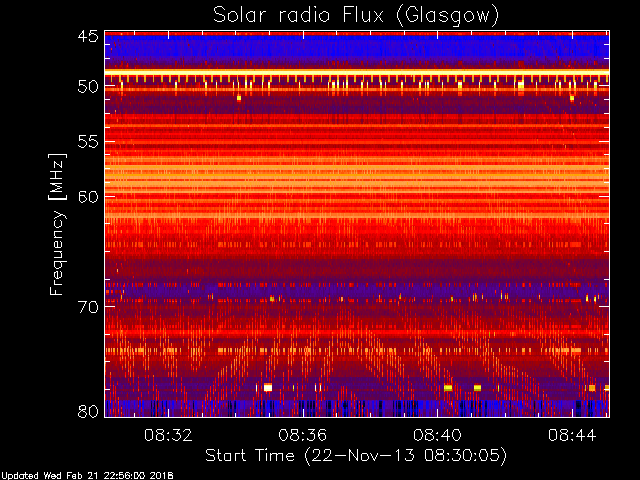
Task: Click the 'Solar radio Flux (Glasgow)' title
Action: coord(356,16)
